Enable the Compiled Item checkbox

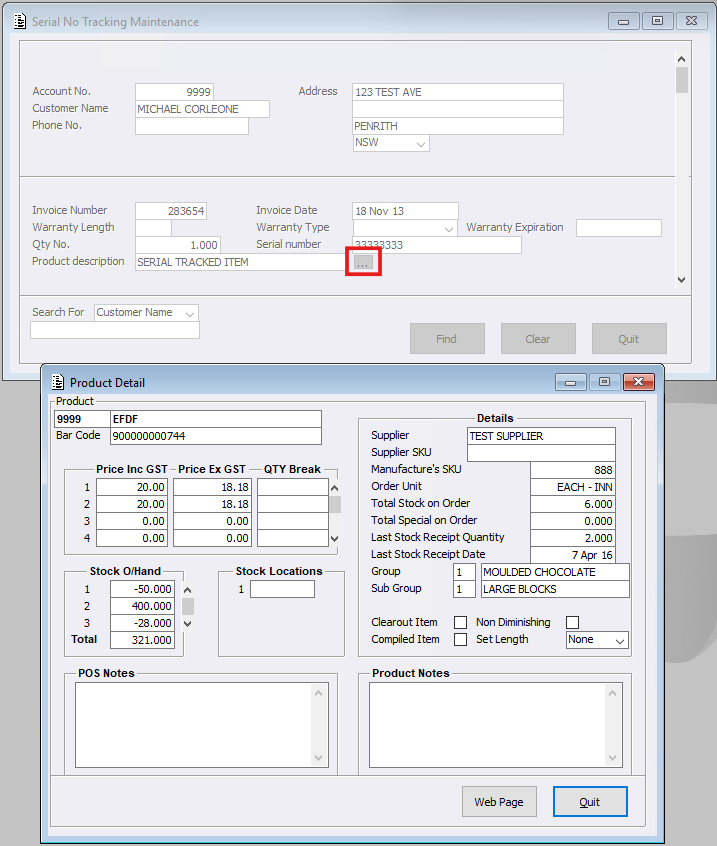click(461, 640)
